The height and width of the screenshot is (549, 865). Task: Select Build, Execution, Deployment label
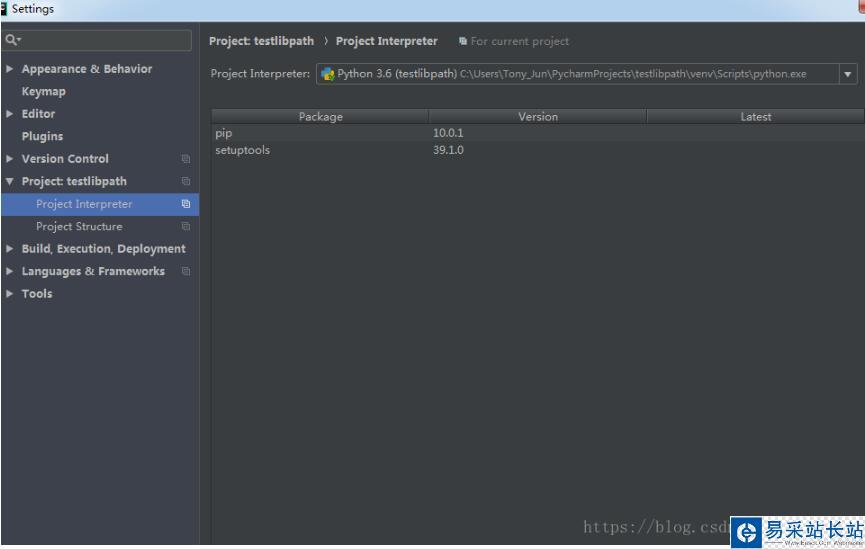[104, 249]
